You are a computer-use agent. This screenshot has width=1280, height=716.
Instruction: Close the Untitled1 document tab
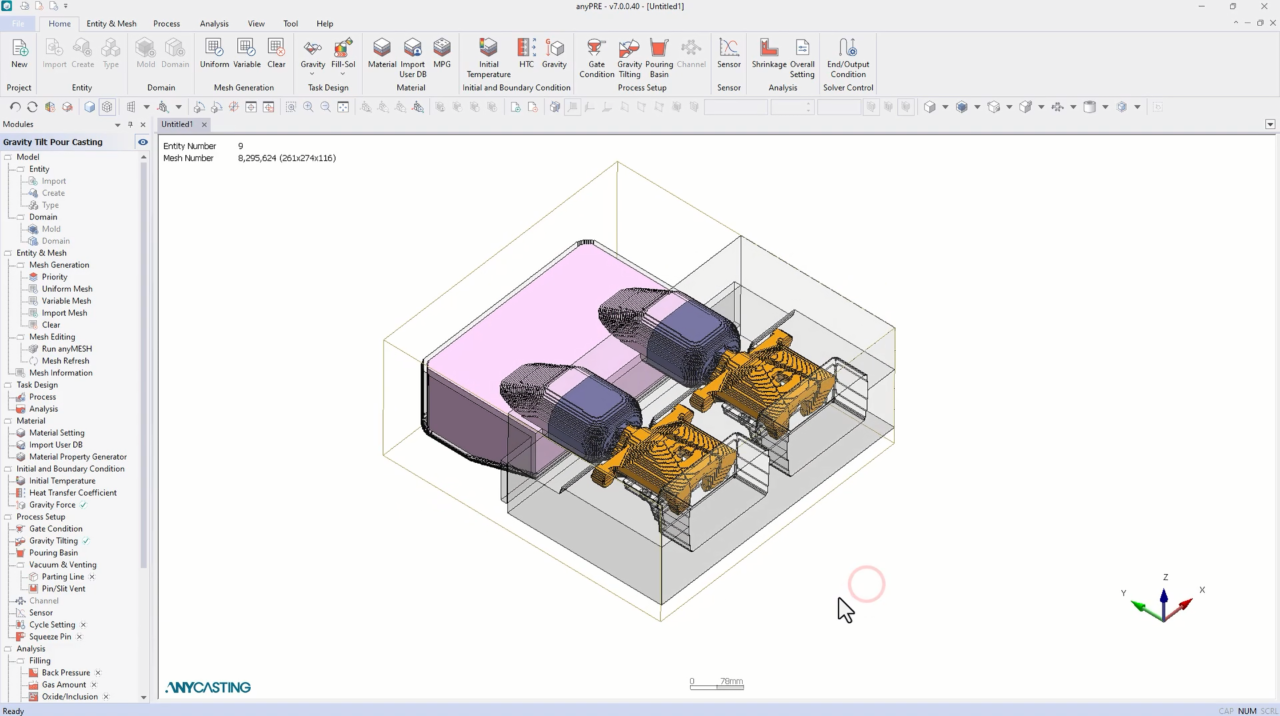(204, 125)
